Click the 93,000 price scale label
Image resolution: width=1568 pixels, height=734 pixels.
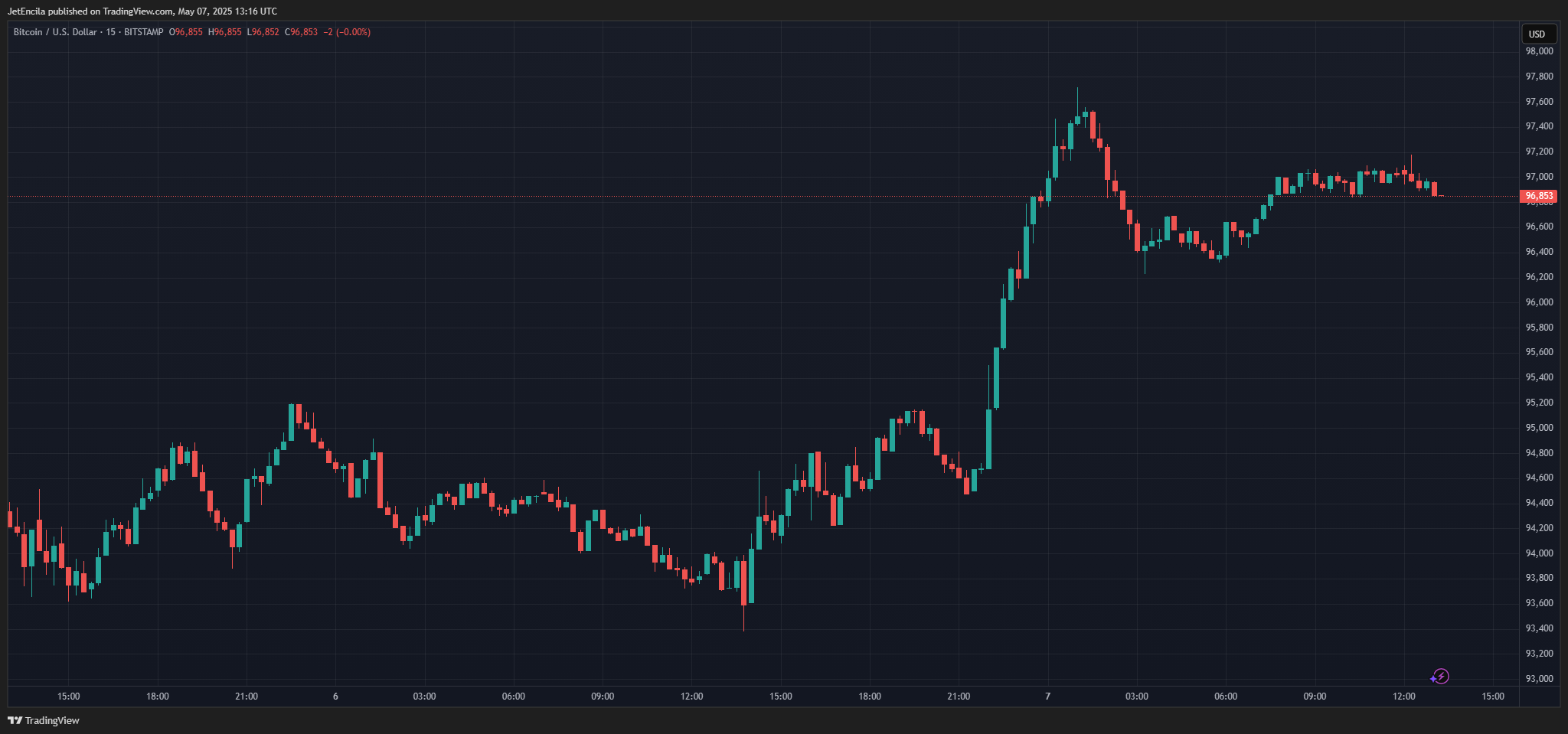(1539, 679)
